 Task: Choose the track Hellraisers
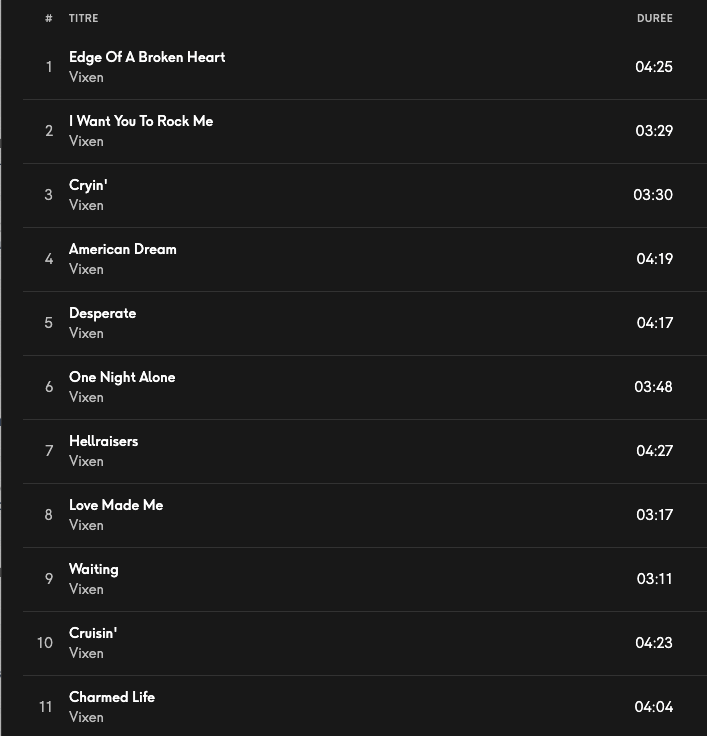pyautogui.click(x=103, y=441)
